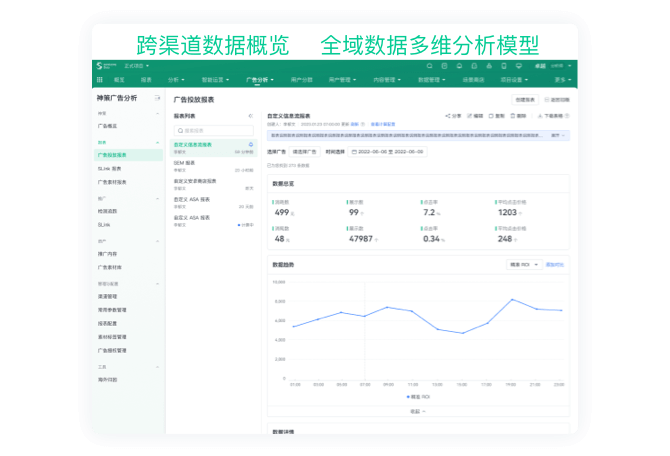Click the 删除 trash icon
Viewport: 670px width, 456px height.
513,116
